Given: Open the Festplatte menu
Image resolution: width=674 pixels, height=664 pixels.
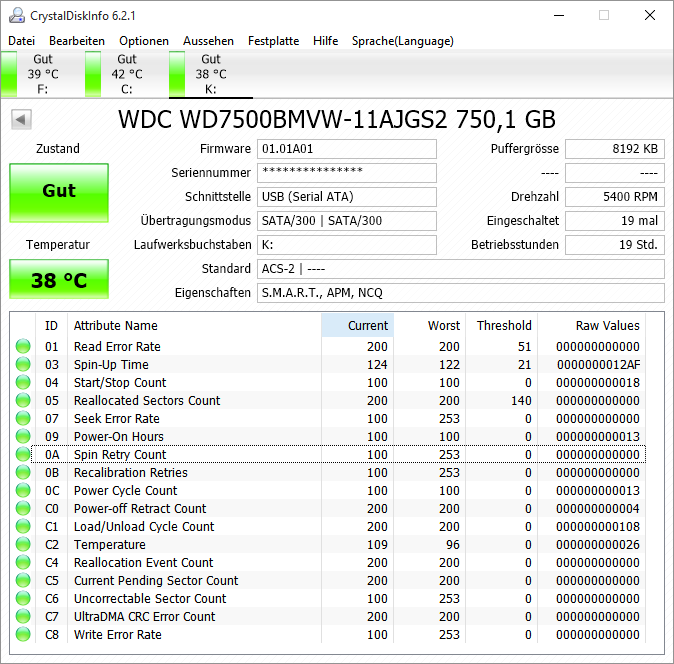Looking at the screenshot, I should click(273, 41).
